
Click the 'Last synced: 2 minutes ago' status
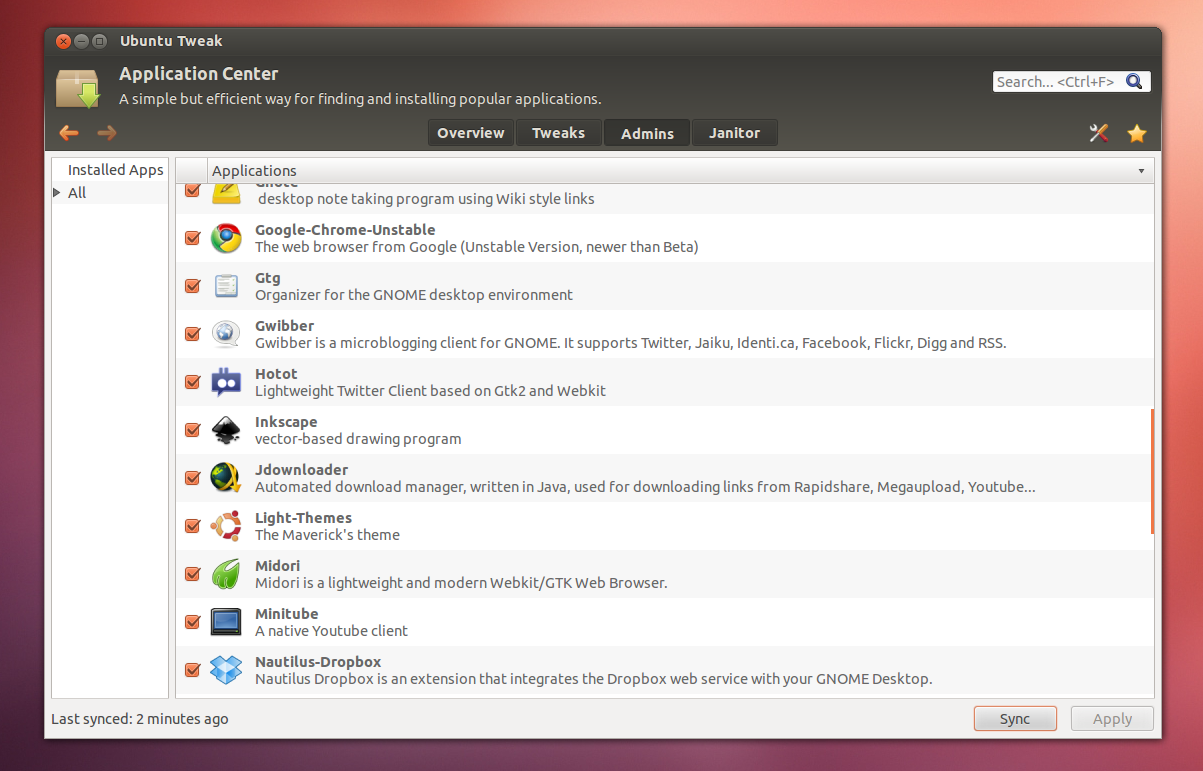(140, 719)
